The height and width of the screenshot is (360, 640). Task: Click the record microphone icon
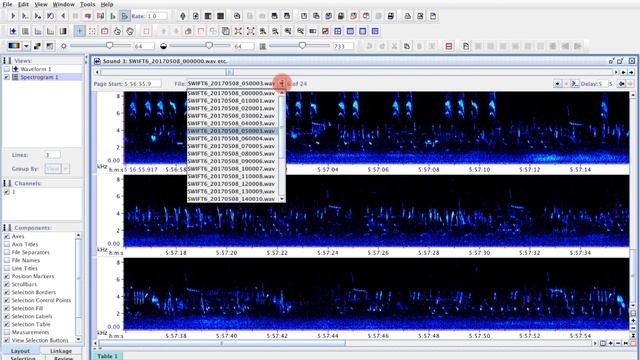183,16
